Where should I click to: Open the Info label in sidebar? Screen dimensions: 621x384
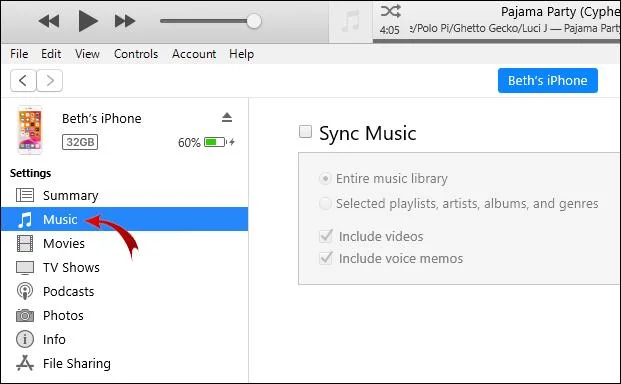point(54,340)
